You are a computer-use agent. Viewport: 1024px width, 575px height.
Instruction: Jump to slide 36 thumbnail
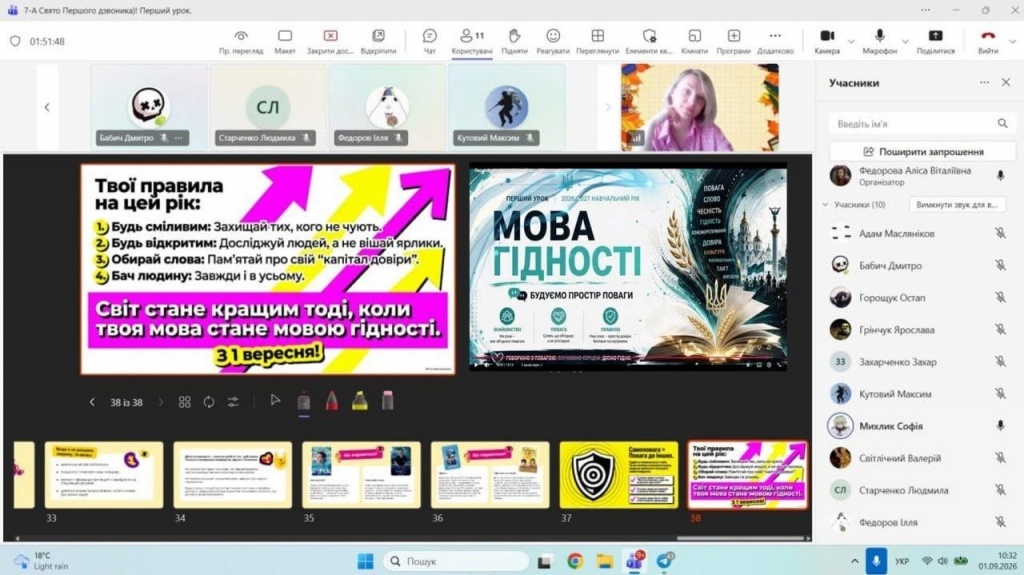490,475
